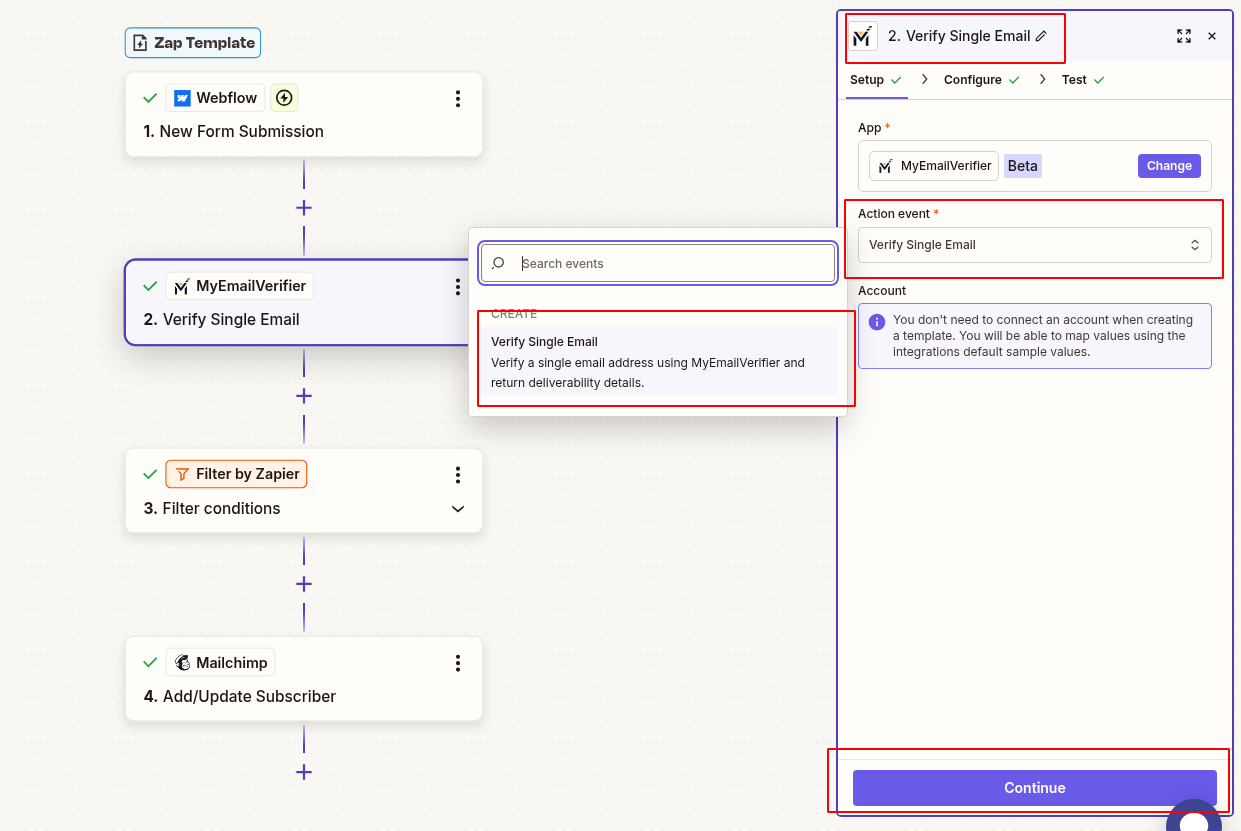The image size is (1241, 831).
Task: Click the green checkmark on the Mailchimp step
Action: click(150, 661)
